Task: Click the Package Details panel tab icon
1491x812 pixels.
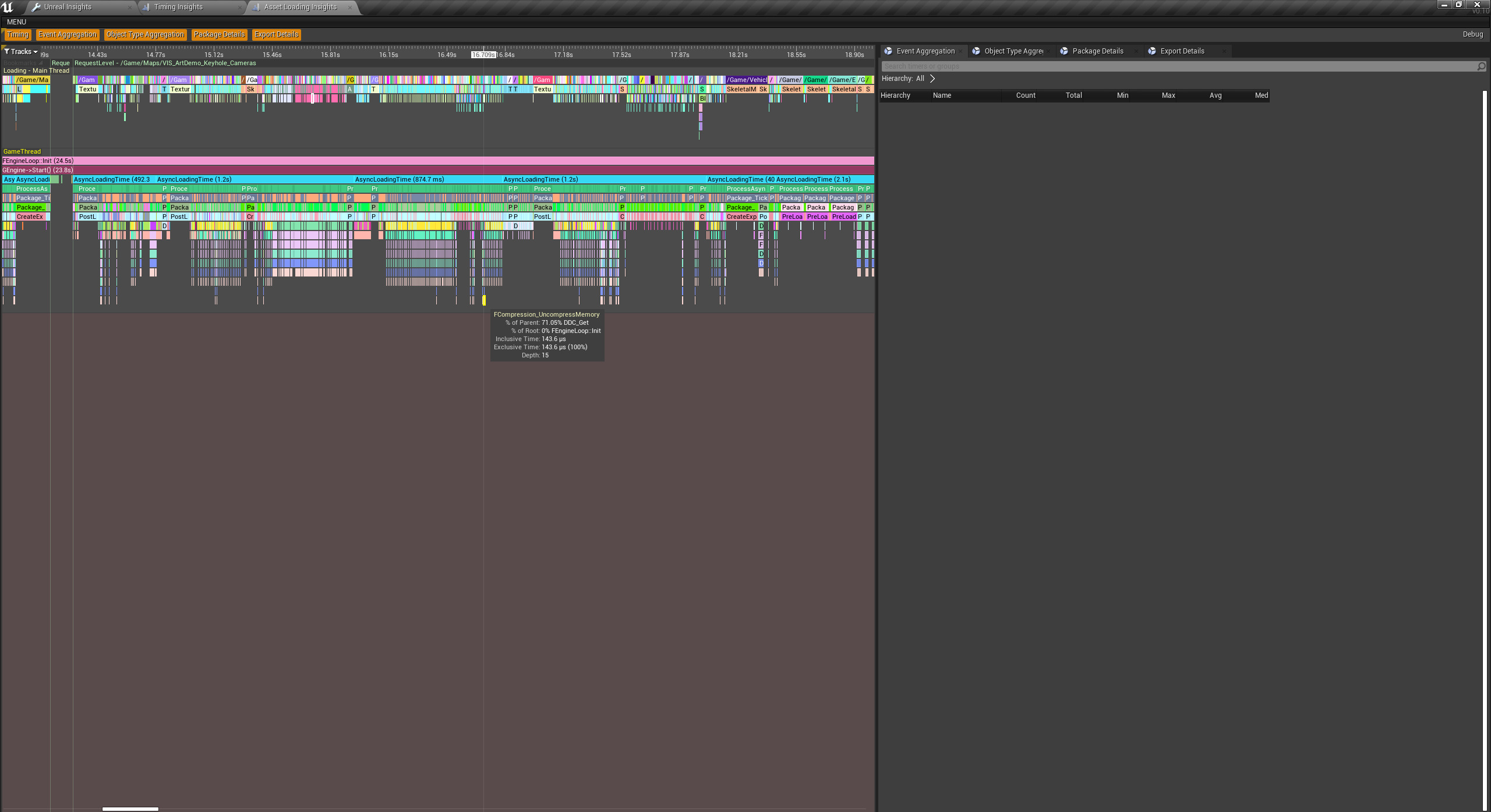Action: coord(1064,51)
